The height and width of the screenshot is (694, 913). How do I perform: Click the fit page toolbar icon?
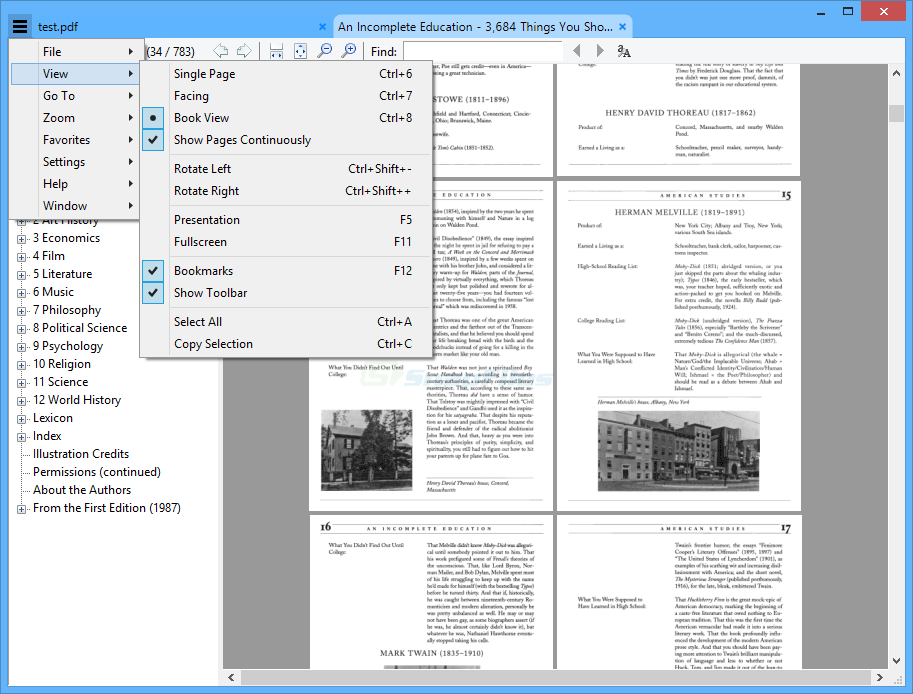point(300,51)
